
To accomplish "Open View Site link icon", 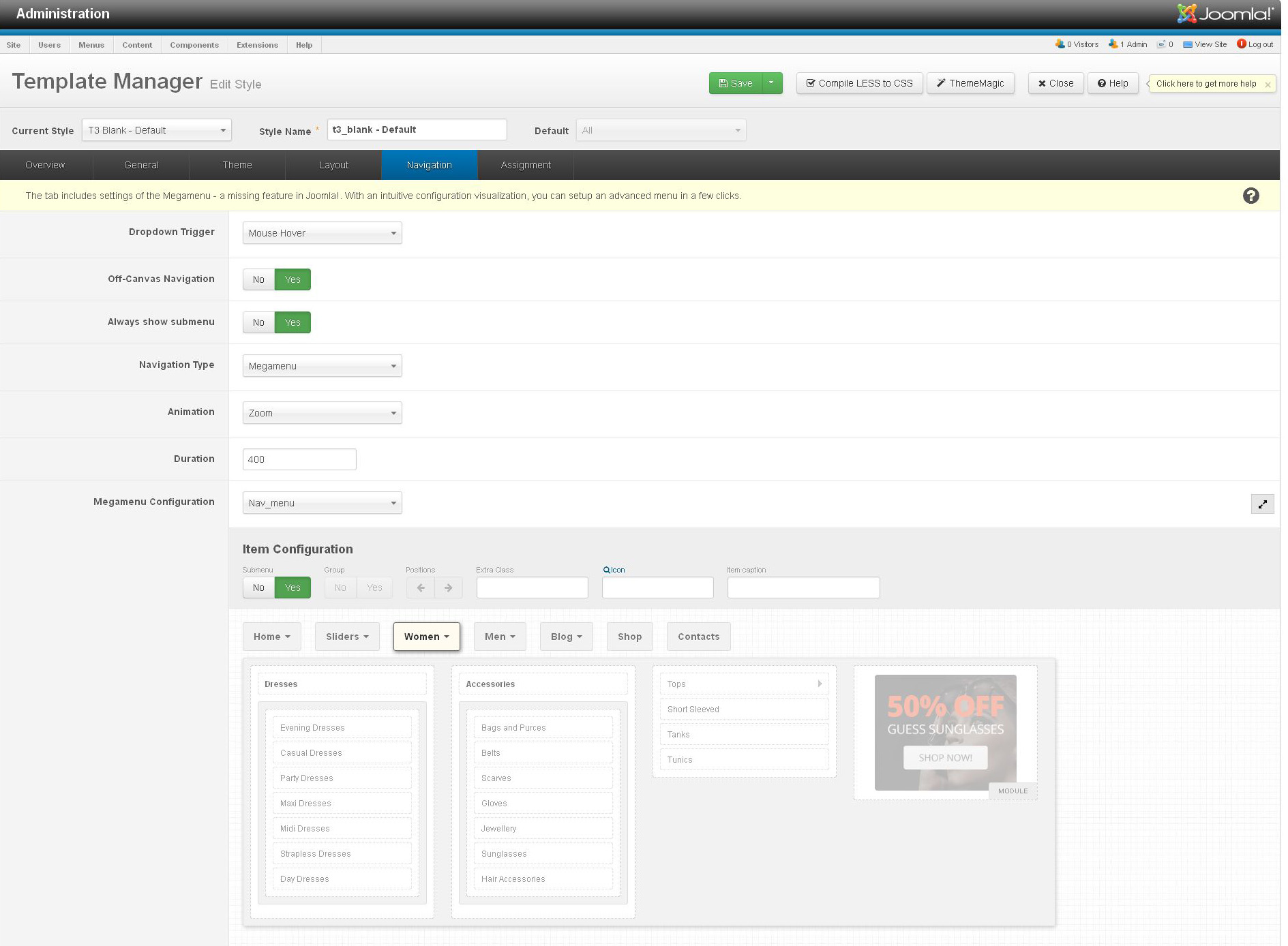I will pos(1188,44).
